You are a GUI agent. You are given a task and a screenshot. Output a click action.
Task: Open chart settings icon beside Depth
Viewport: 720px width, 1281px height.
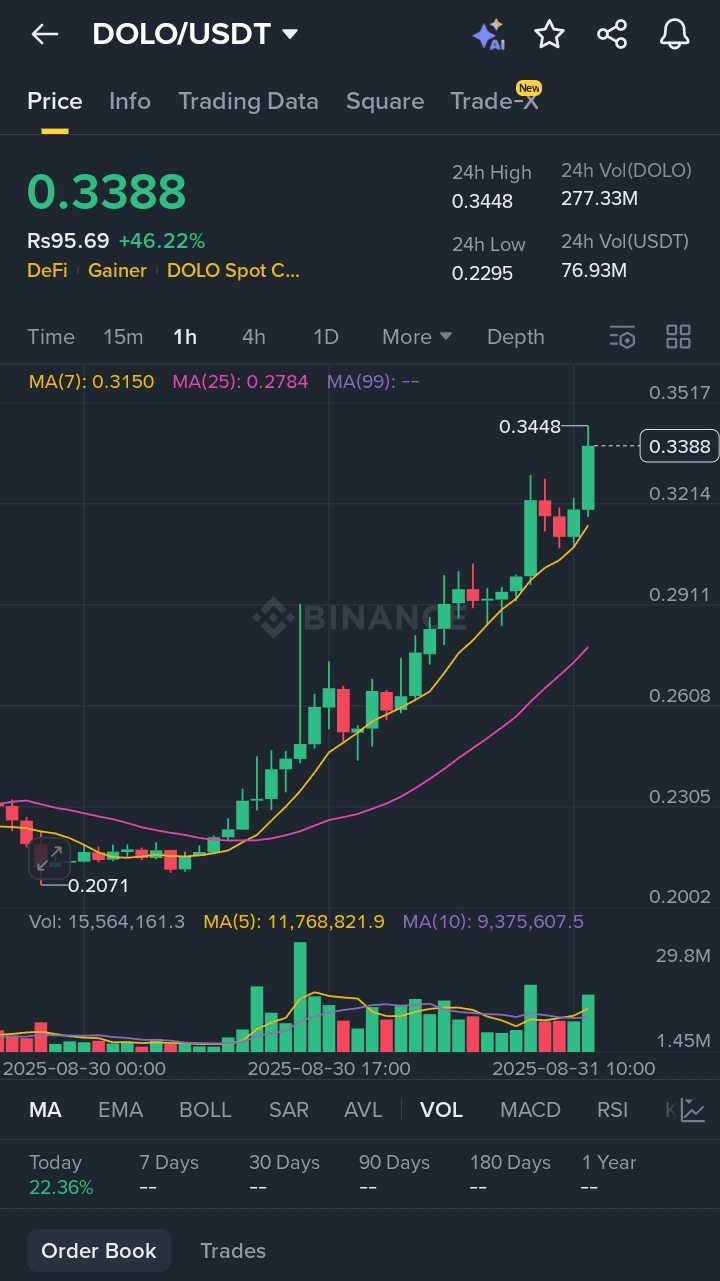click(x=622, y=337)
